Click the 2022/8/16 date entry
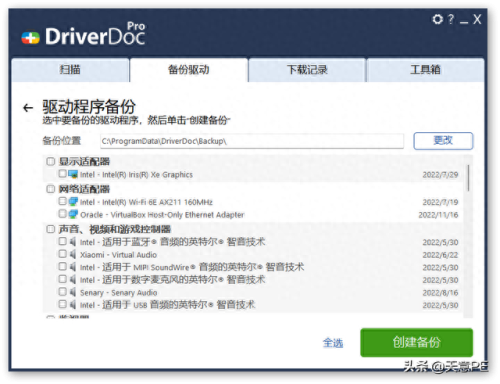The height and width of the screenshot is (384, 500). [x=440, y=293]
